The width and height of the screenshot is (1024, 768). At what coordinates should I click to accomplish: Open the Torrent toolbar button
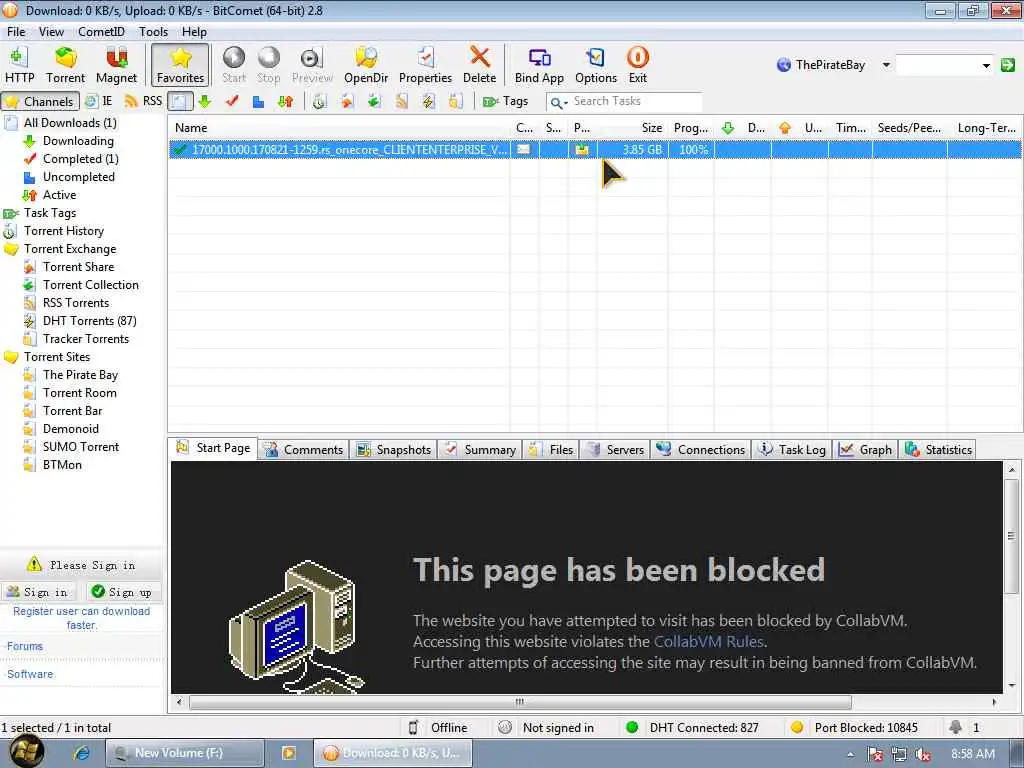pyautogui.click(x=65, y=65)
